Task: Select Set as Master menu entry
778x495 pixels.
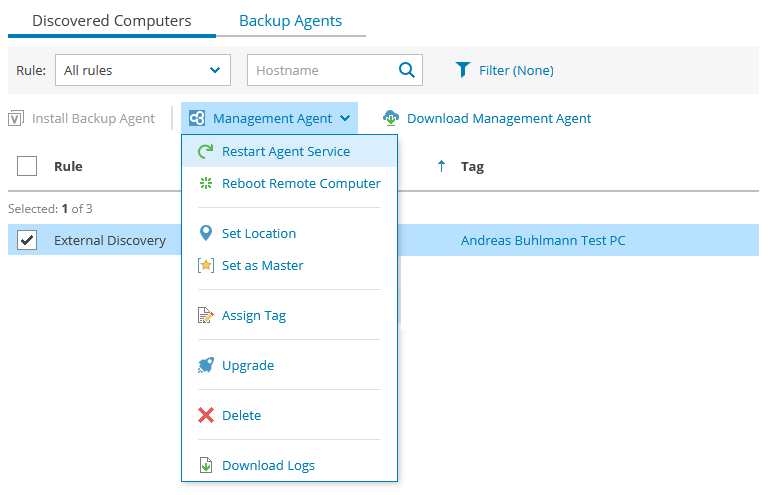Action: pos(289,265)
